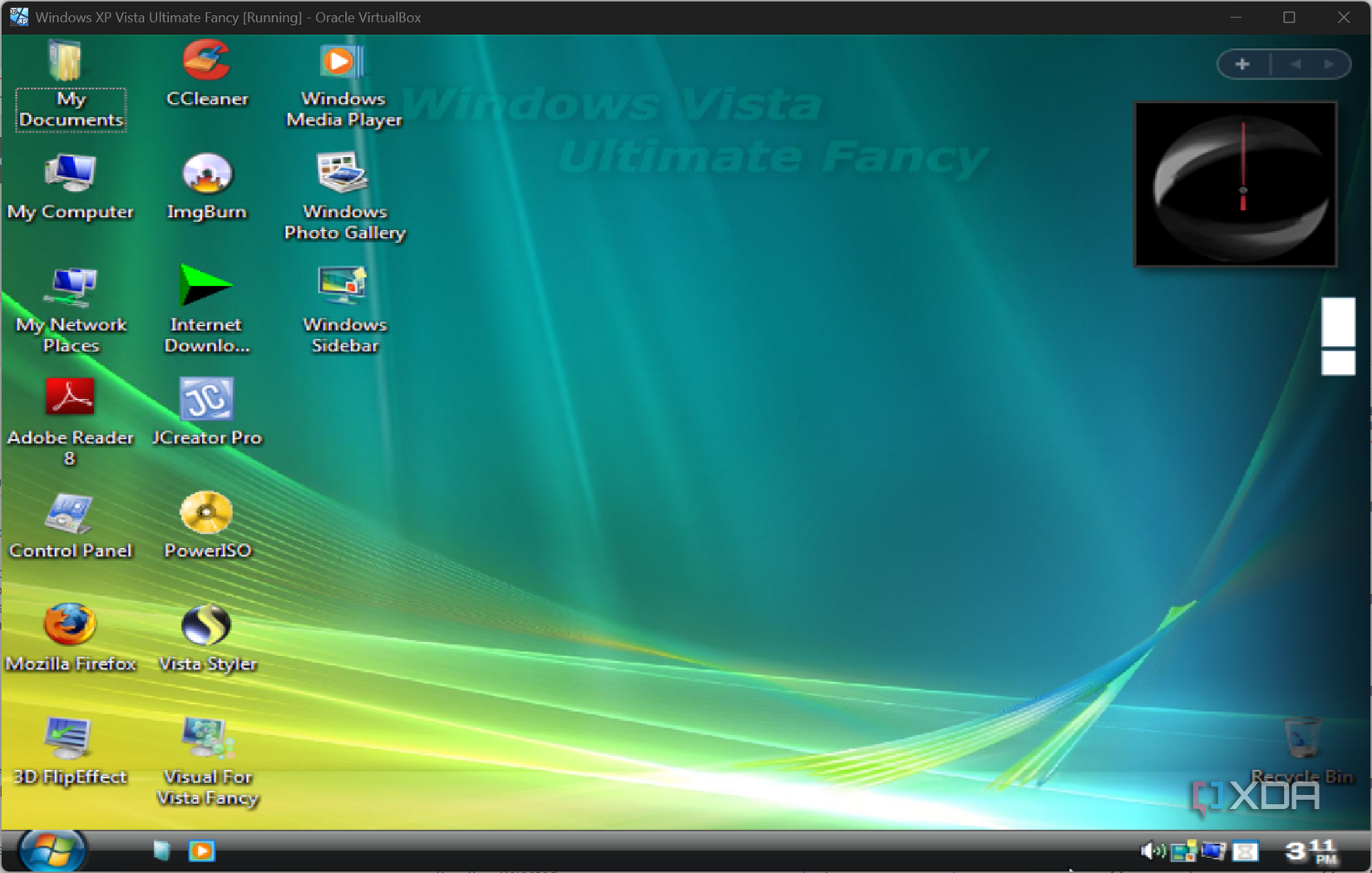Open Visual For Vista Fancy
The image size is (1372, 873).
click(207, 740)
